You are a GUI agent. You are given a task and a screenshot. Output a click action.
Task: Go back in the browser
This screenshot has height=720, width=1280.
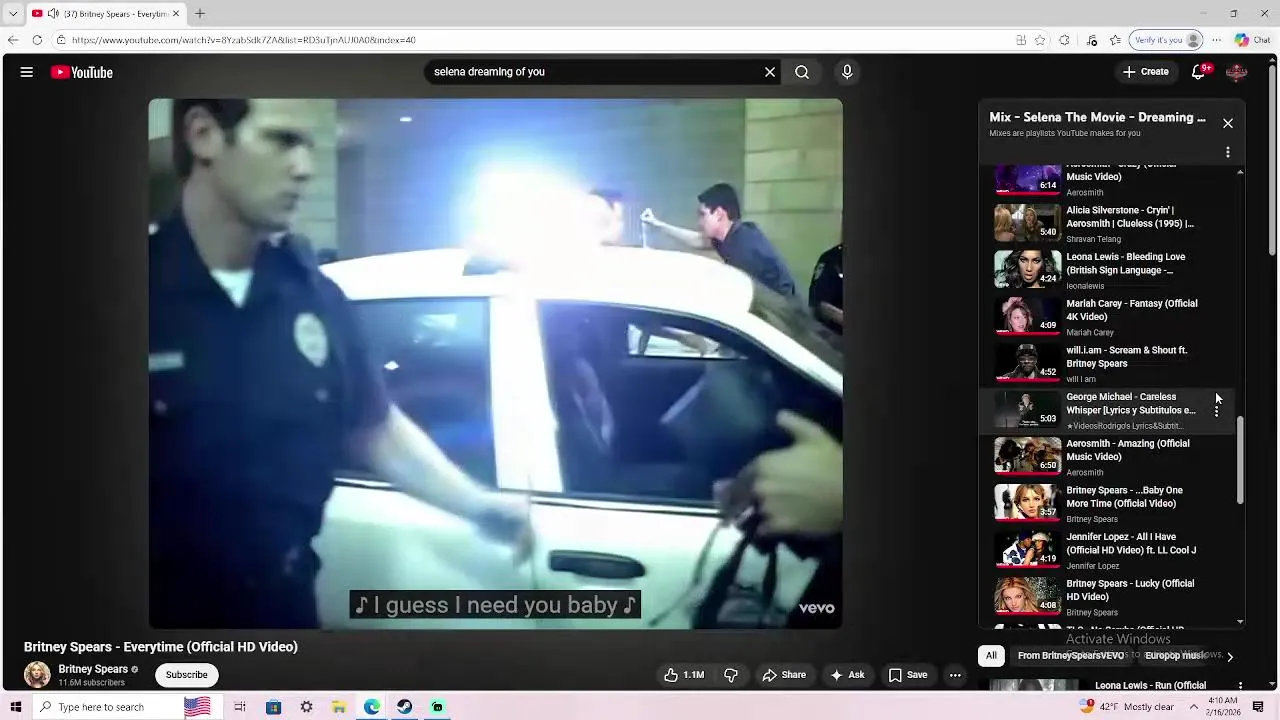12,40
